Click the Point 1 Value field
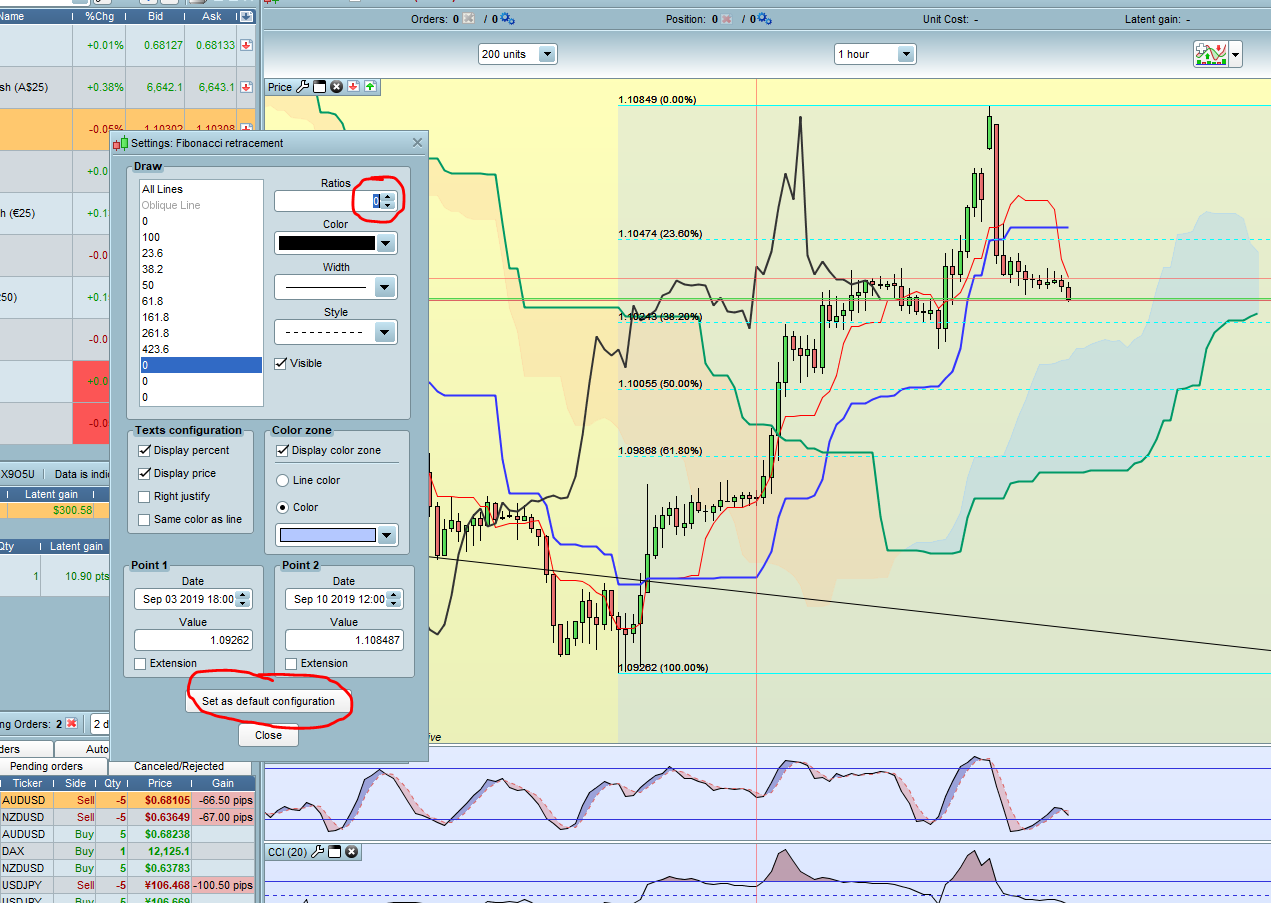Image resolution: width=1271 pixels, height=903 pixels. click(192, 639)
